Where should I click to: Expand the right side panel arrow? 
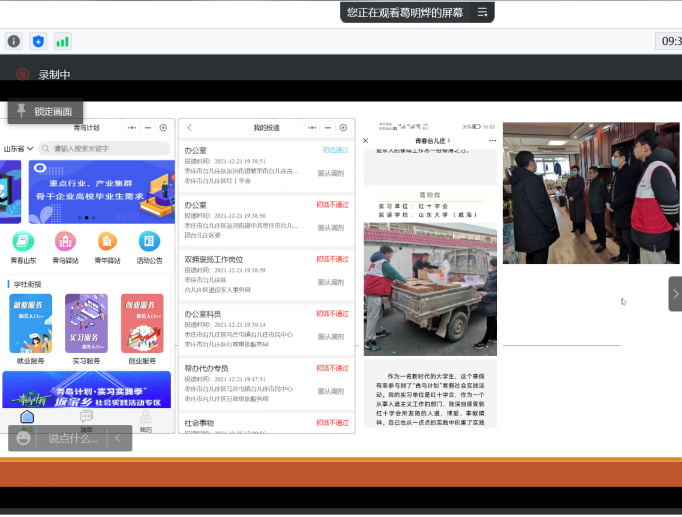[x=674, y=292]
